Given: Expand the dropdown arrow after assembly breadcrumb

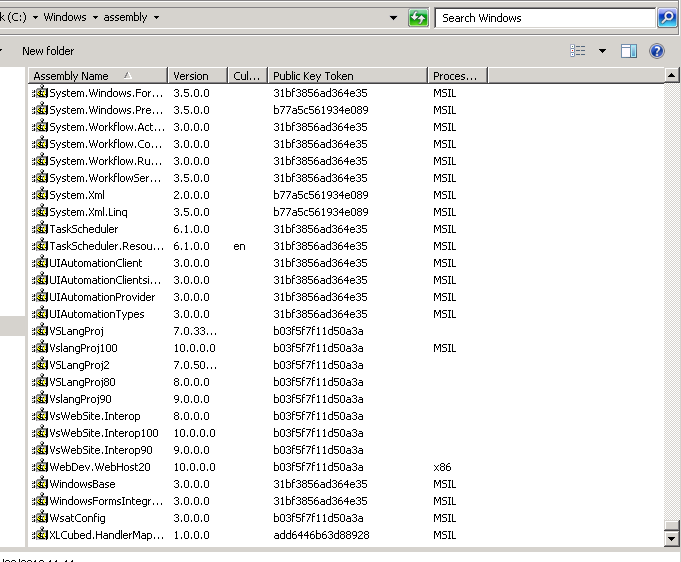Looking at the screenshot, I should pyautogui.click(x=156, y=18).
